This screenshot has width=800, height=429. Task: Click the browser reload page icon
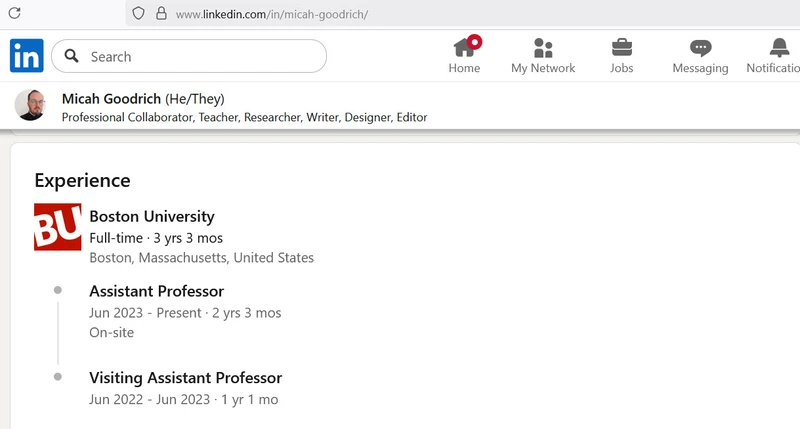pos(14,14)
